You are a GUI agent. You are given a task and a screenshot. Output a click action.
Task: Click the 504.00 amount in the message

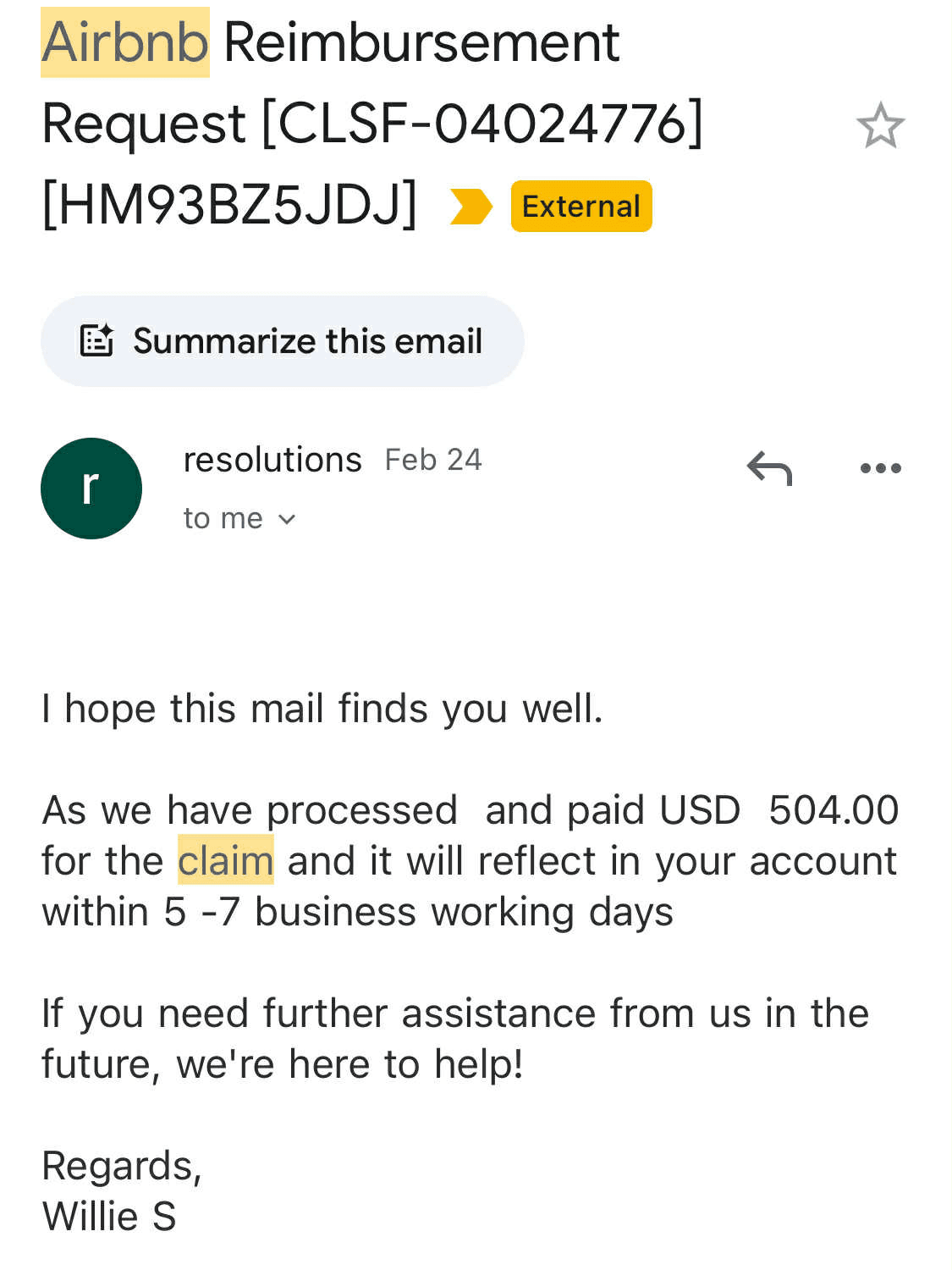point(833,809)
